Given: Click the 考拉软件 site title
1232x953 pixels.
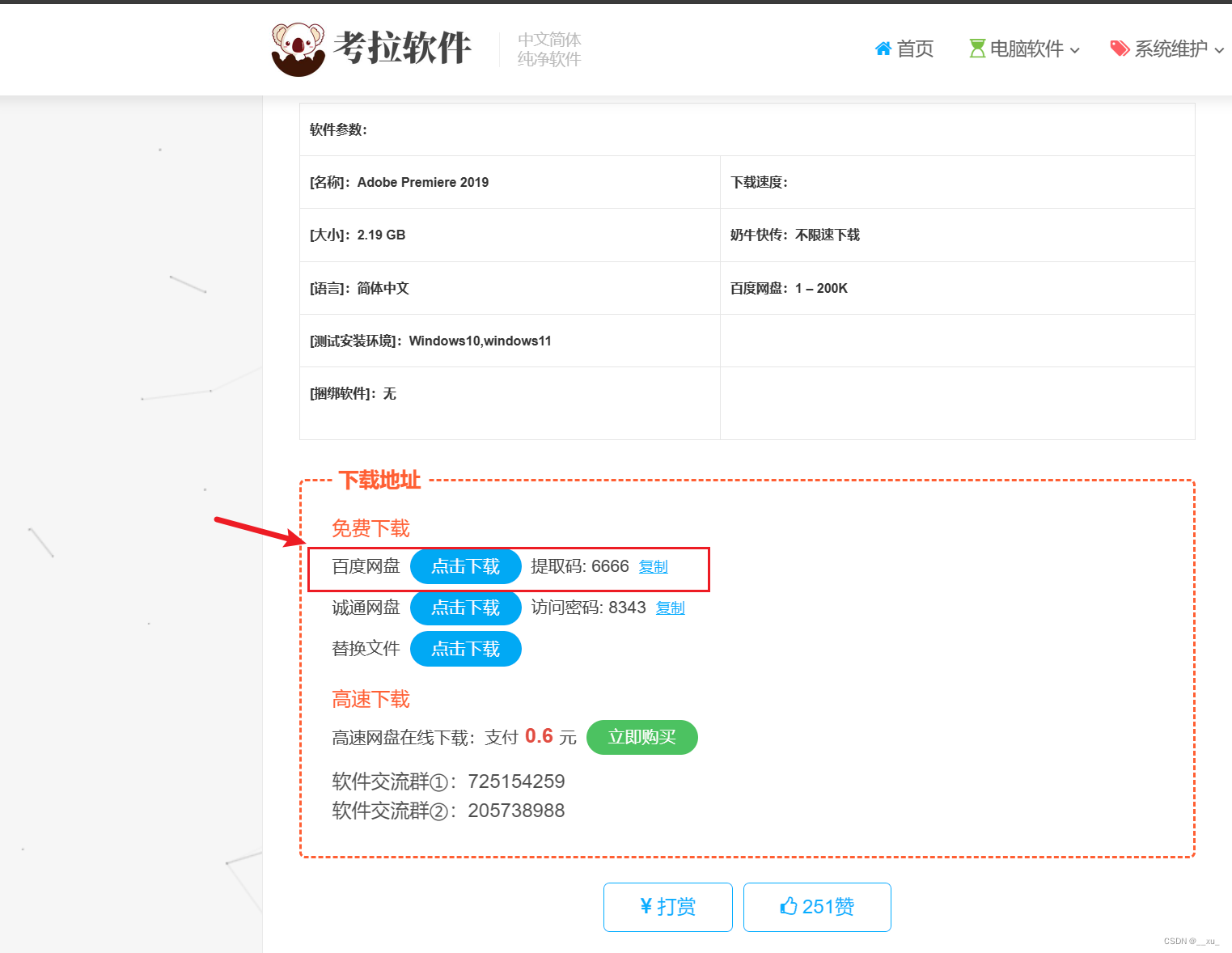Looking at the screenshot, I should 402,48.
